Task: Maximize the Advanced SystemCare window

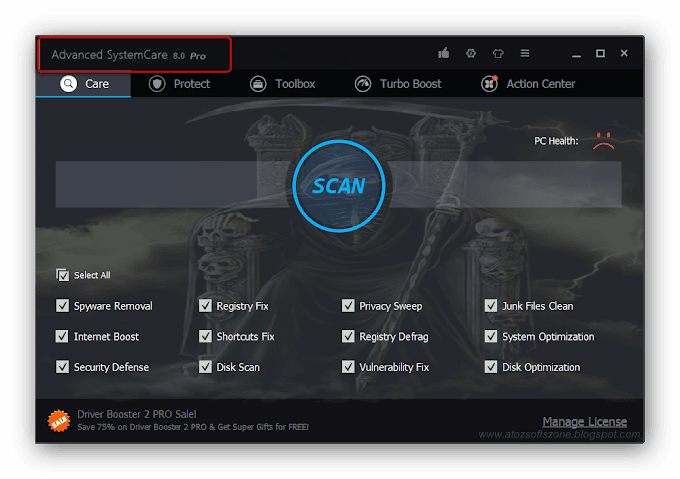Action: point(600,53)
